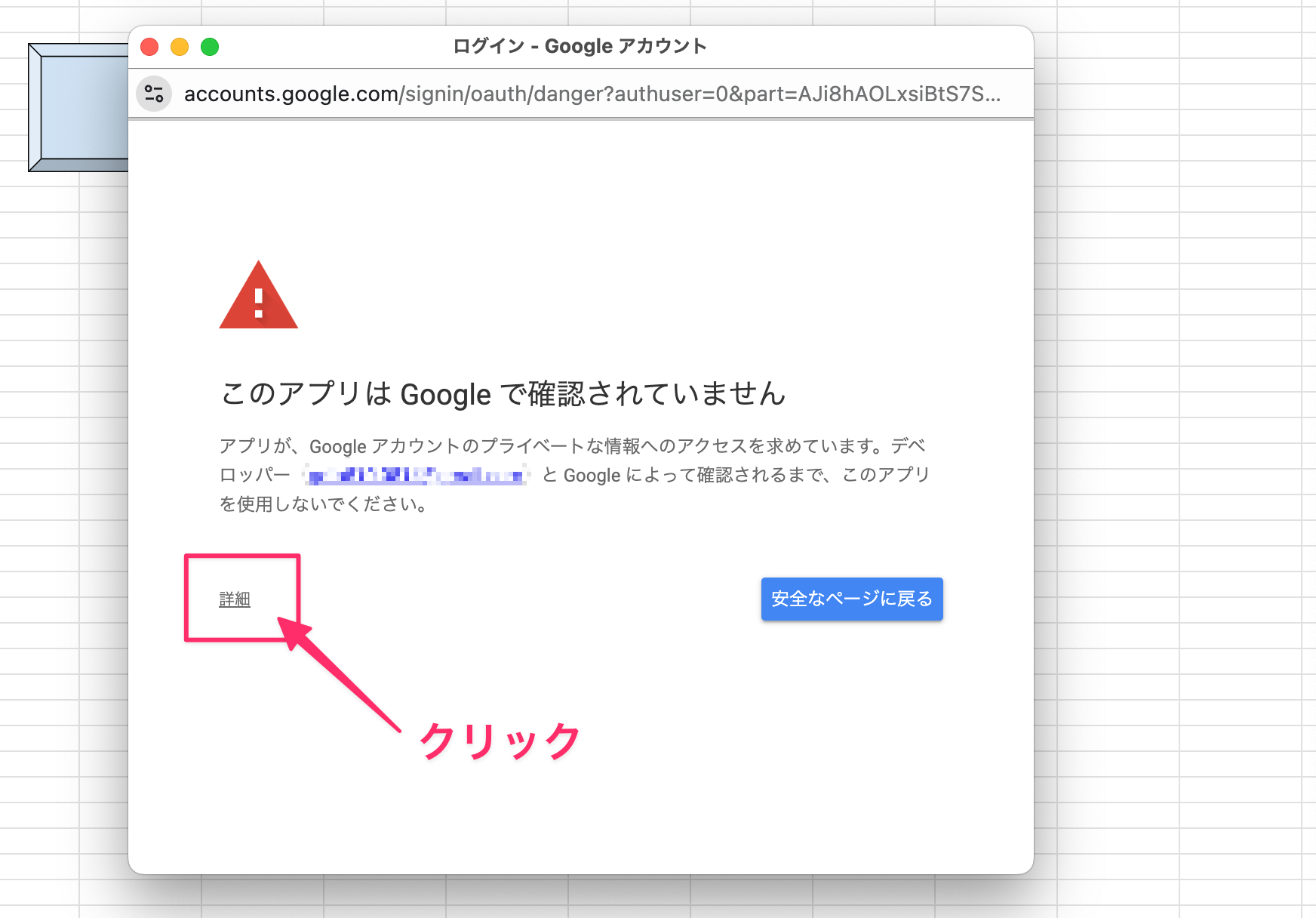Click the 詳細 link

(x=234, y=599)
